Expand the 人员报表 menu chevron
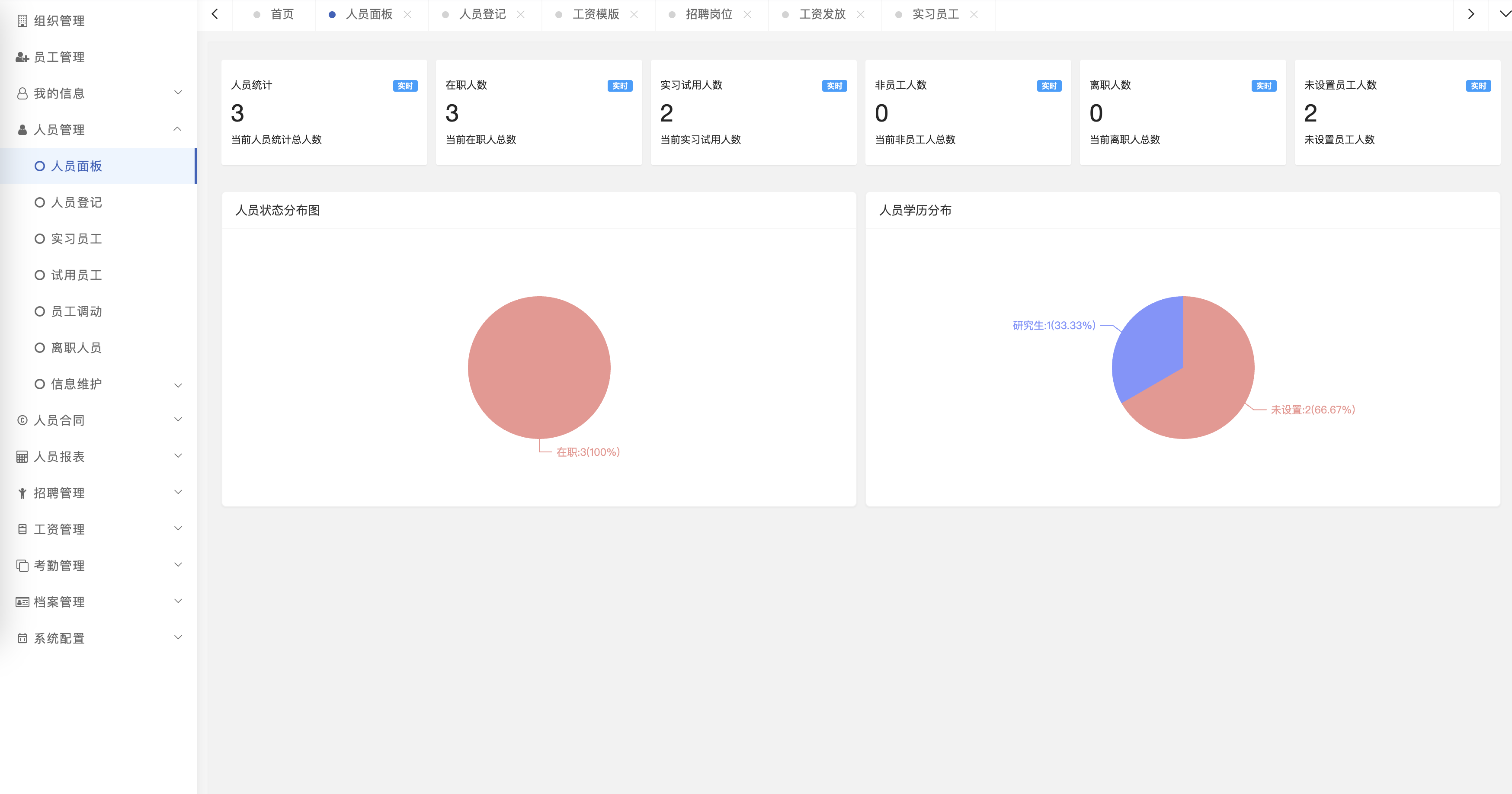Screen dimensions: 1512x794 tap(179, 456)
